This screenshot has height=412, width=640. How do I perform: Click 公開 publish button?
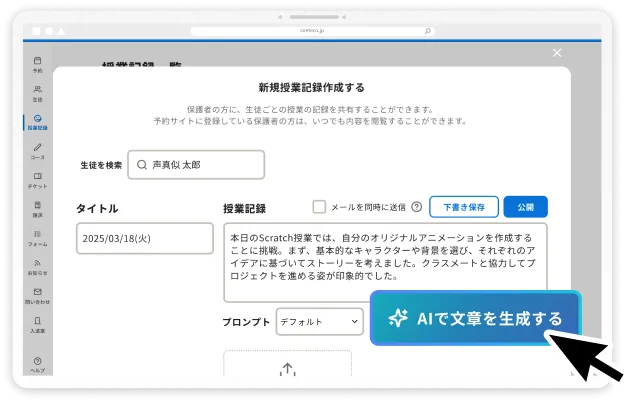point(525,207)
